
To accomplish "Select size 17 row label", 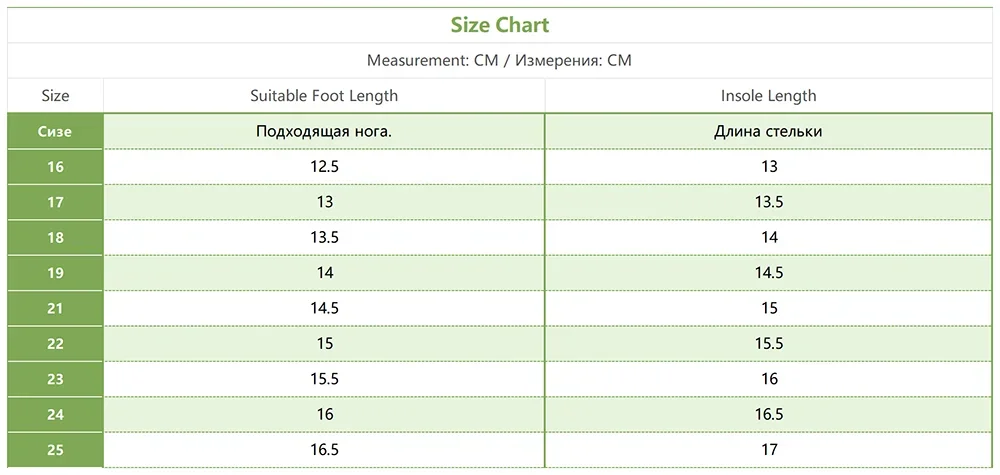I will click(55, 202).
